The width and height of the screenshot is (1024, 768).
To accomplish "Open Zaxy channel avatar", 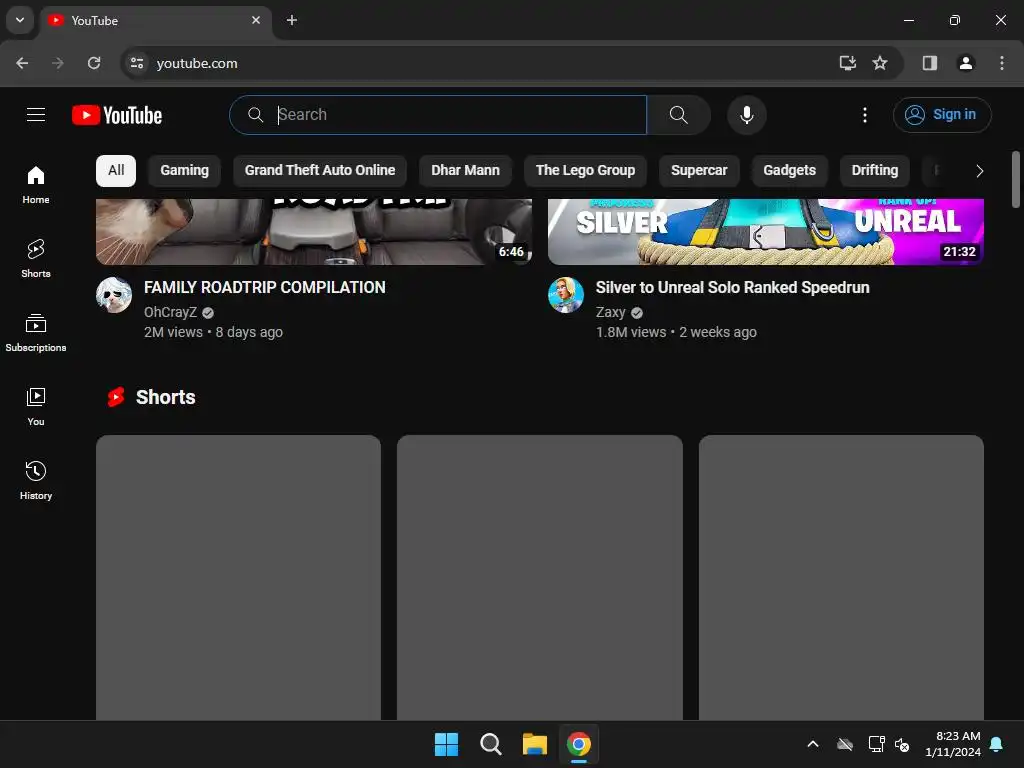I will (566, 295).
